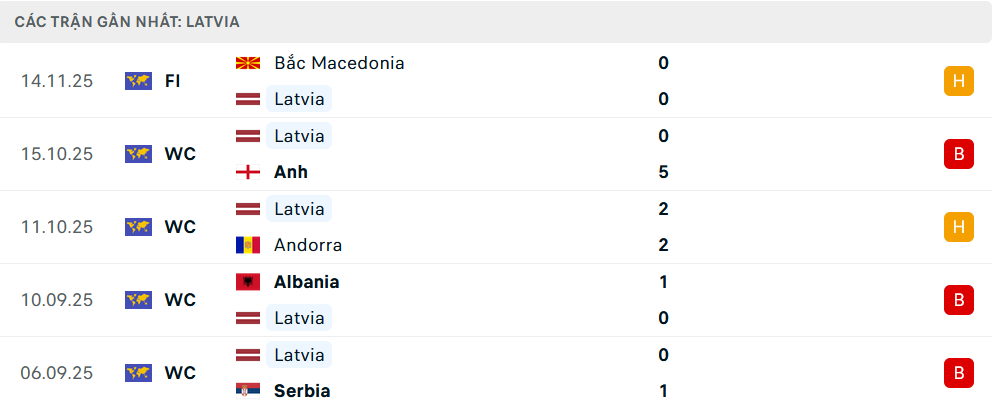This screenshot has height=407, width=995.
Task: Open the Serbia team link
Action: coord(302,391)
